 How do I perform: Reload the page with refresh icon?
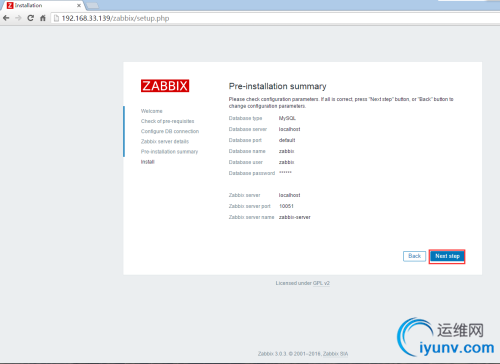pos(30,18)
